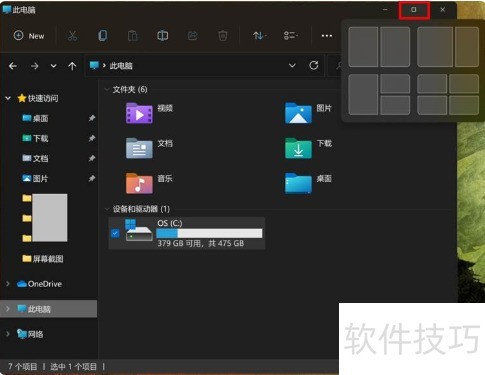Expand the OneDrive tree node

click(x=8, y=284)
